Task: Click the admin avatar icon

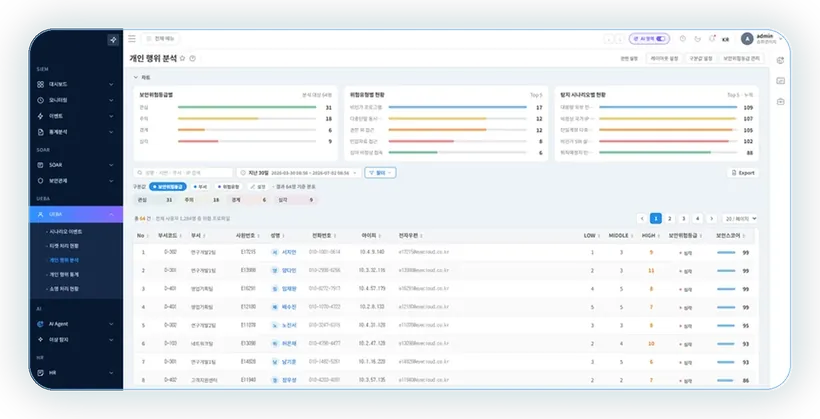Action: point(747,39)
